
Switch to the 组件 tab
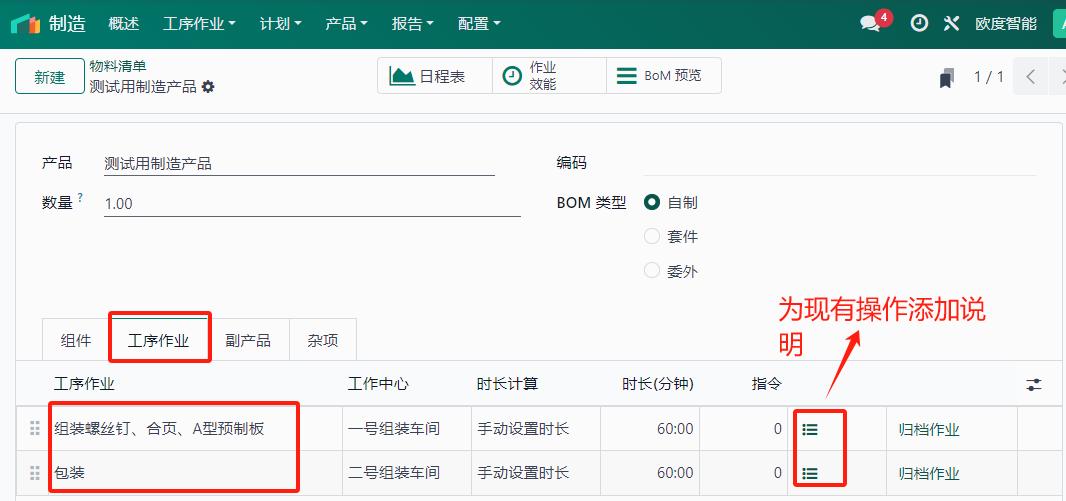coord(75,340)
